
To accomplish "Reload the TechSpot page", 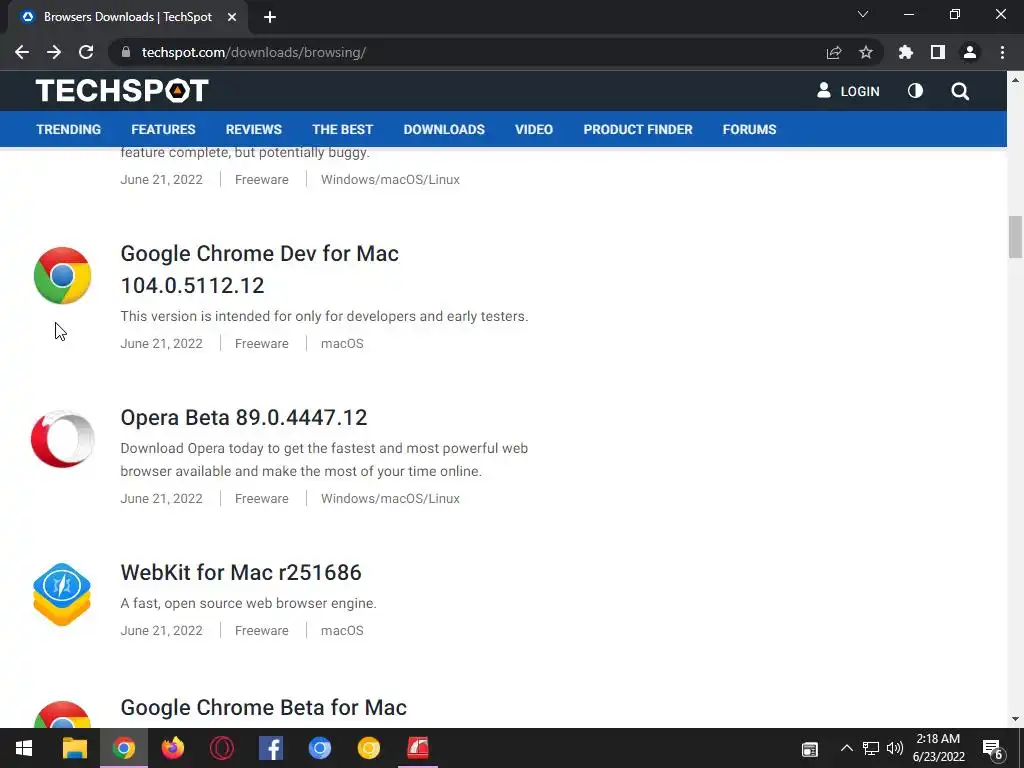I will click(86, 52).
